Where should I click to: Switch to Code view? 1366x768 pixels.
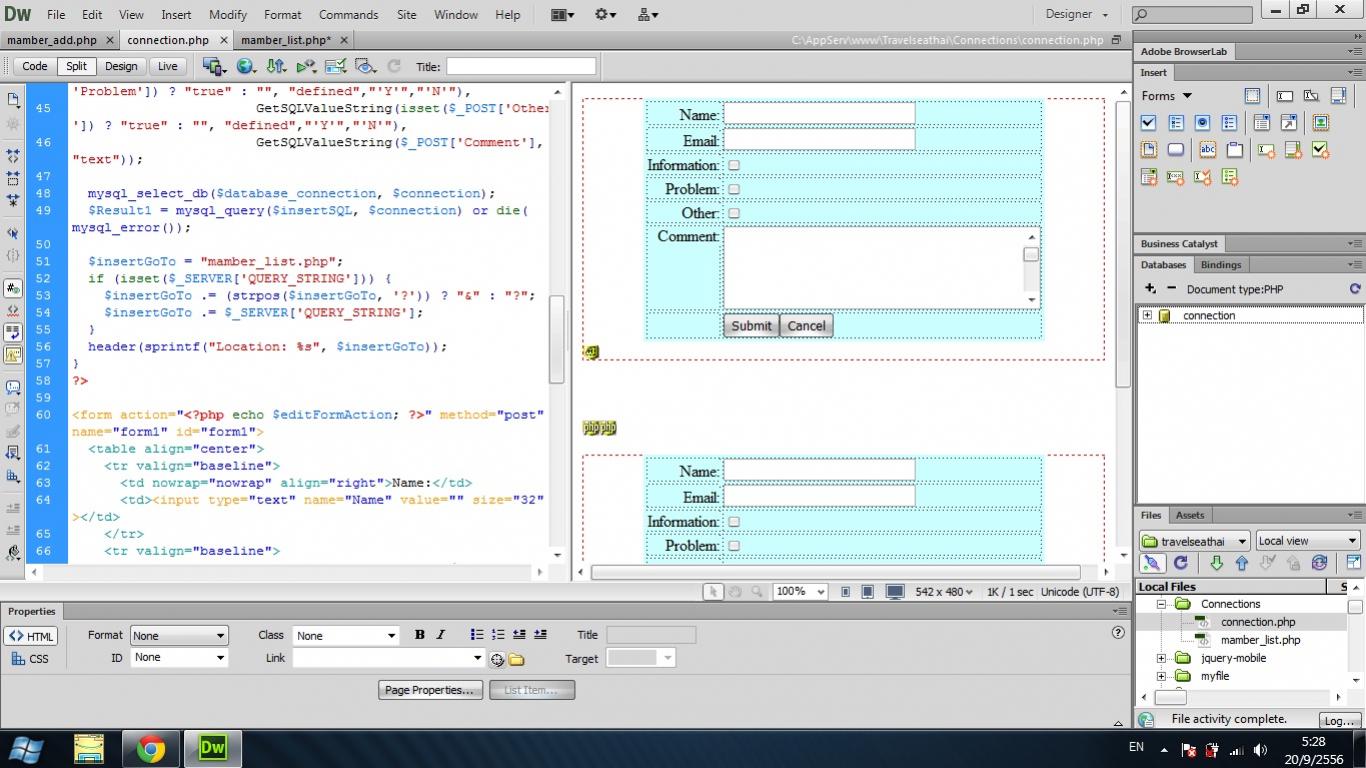point(35,66)
